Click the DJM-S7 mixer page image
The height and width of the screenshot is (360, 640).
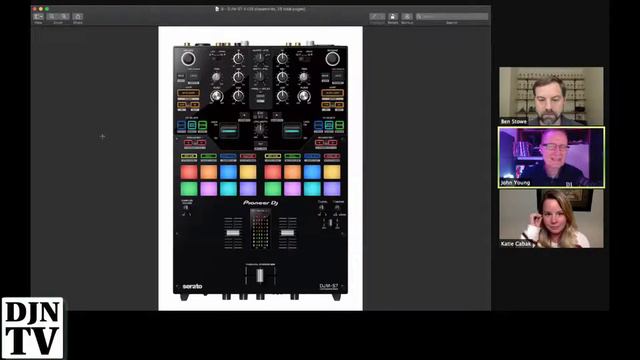click(260, 168)
